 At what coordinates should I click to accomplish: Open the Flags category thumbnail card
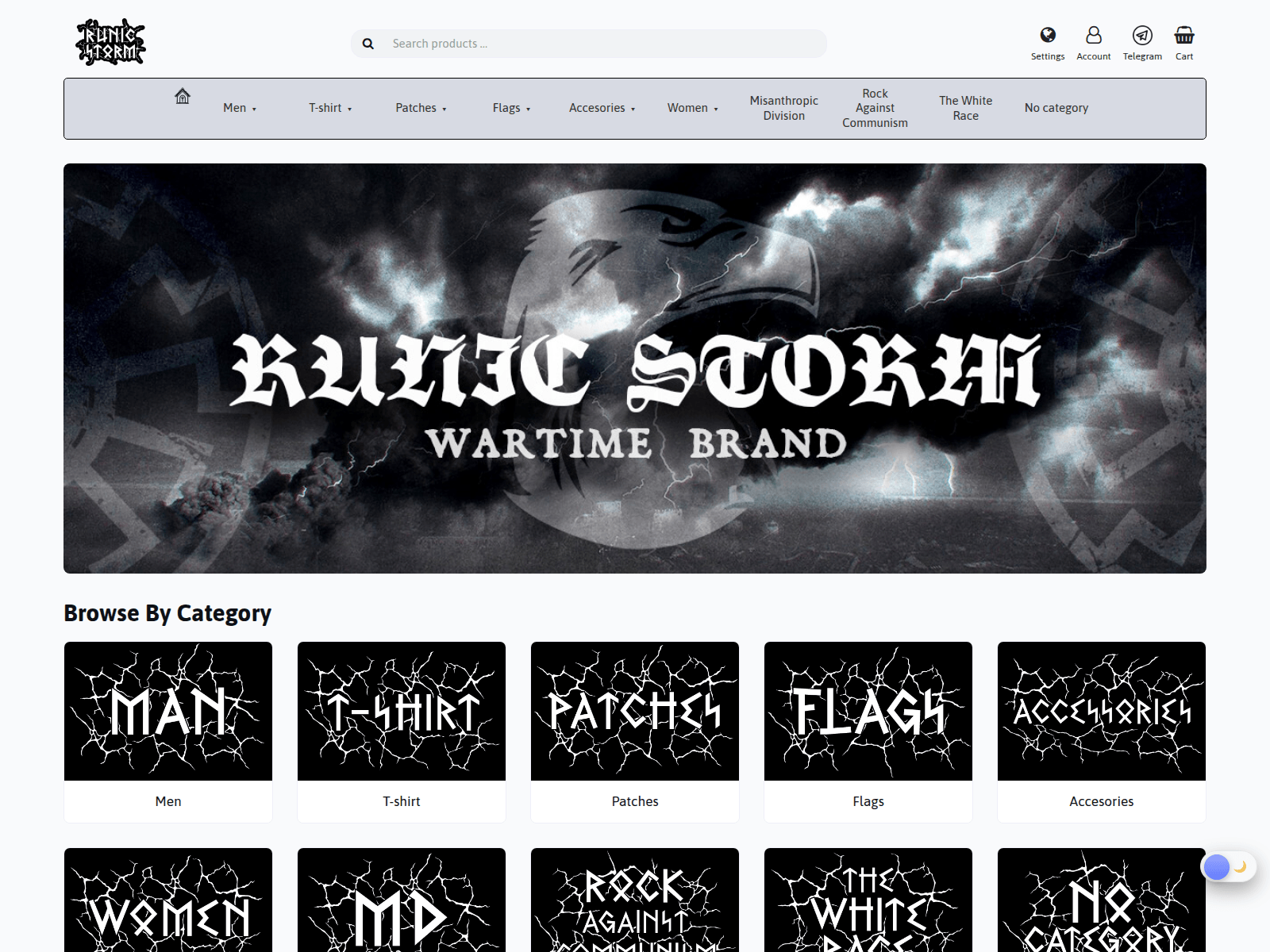pyautogui.click(x=868, y=711)
